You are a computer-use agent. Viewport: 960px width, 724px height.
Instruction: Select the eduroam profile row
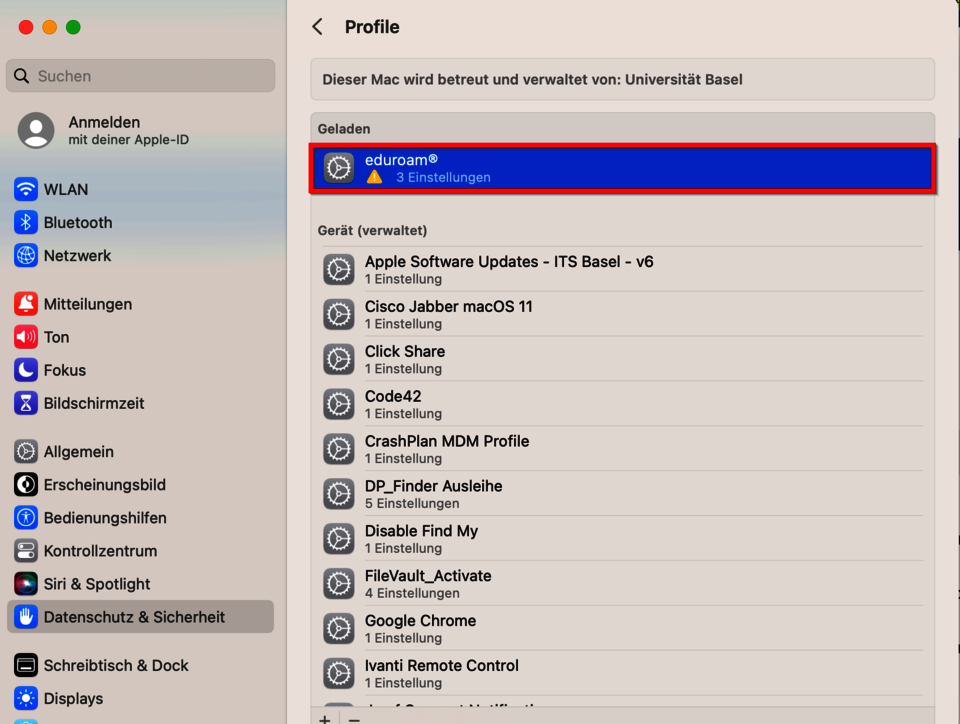click(x=623, y=168)
